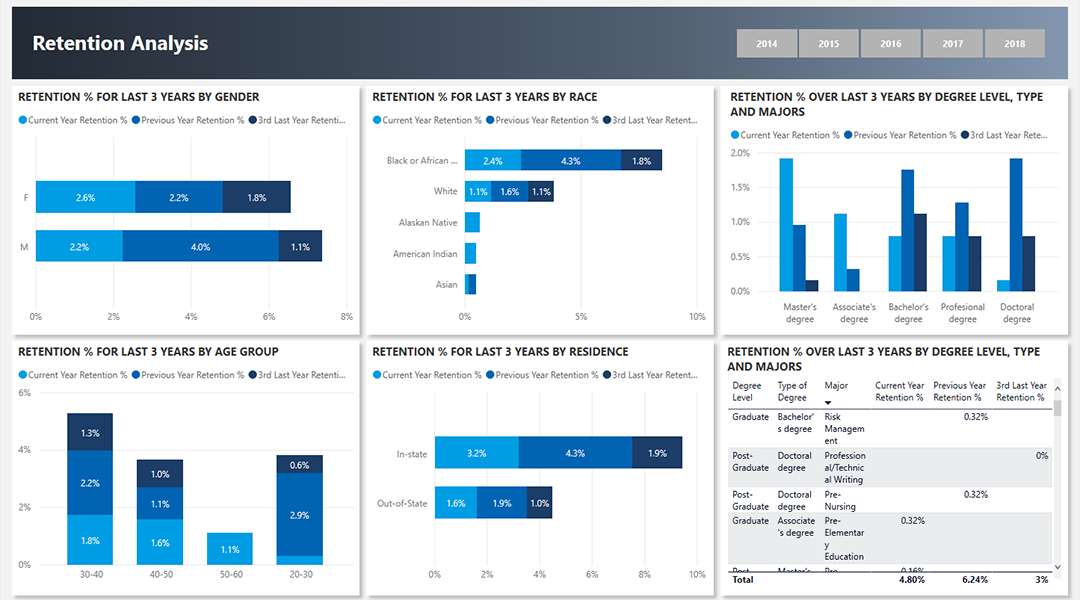Image resolution: width=1080 pixels, height=600 pixels.
Task: Select the In-state 1.9% bar segment
Action: click(657, 453)
